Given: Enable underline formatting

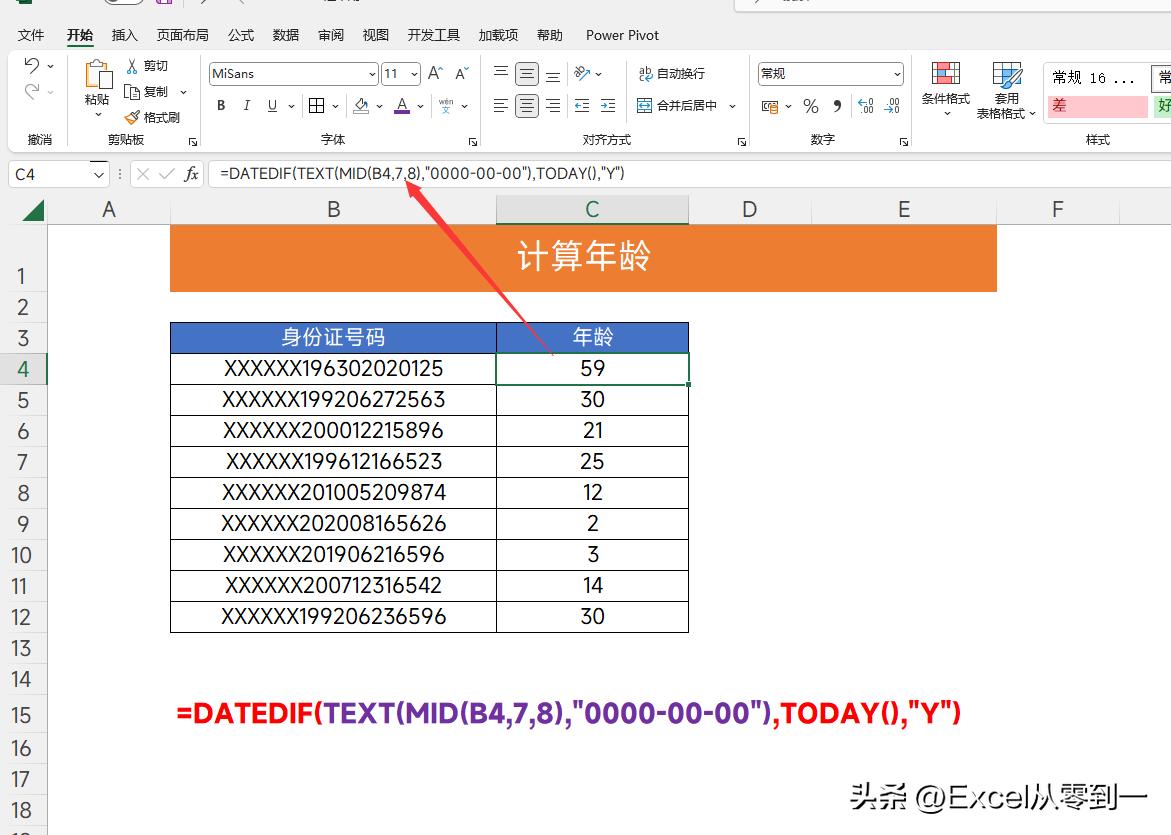Looking at the screenshot, I should pos(271,105).
